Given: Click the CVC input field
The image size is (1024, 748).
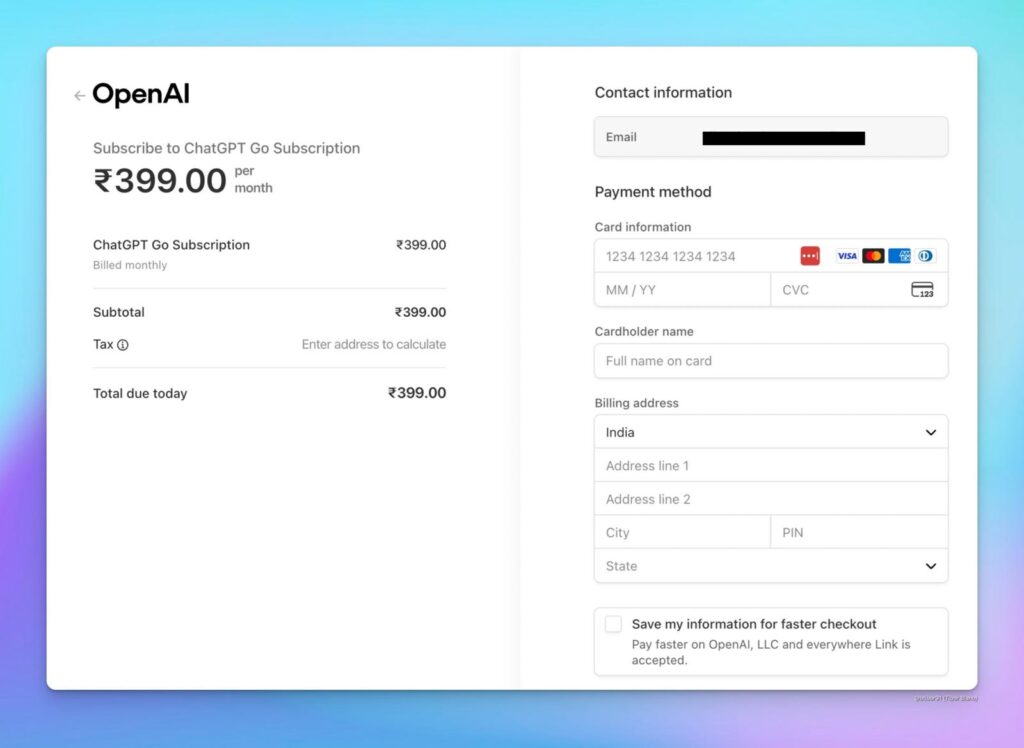Looking at the screenshot, I should click(838, 290).
